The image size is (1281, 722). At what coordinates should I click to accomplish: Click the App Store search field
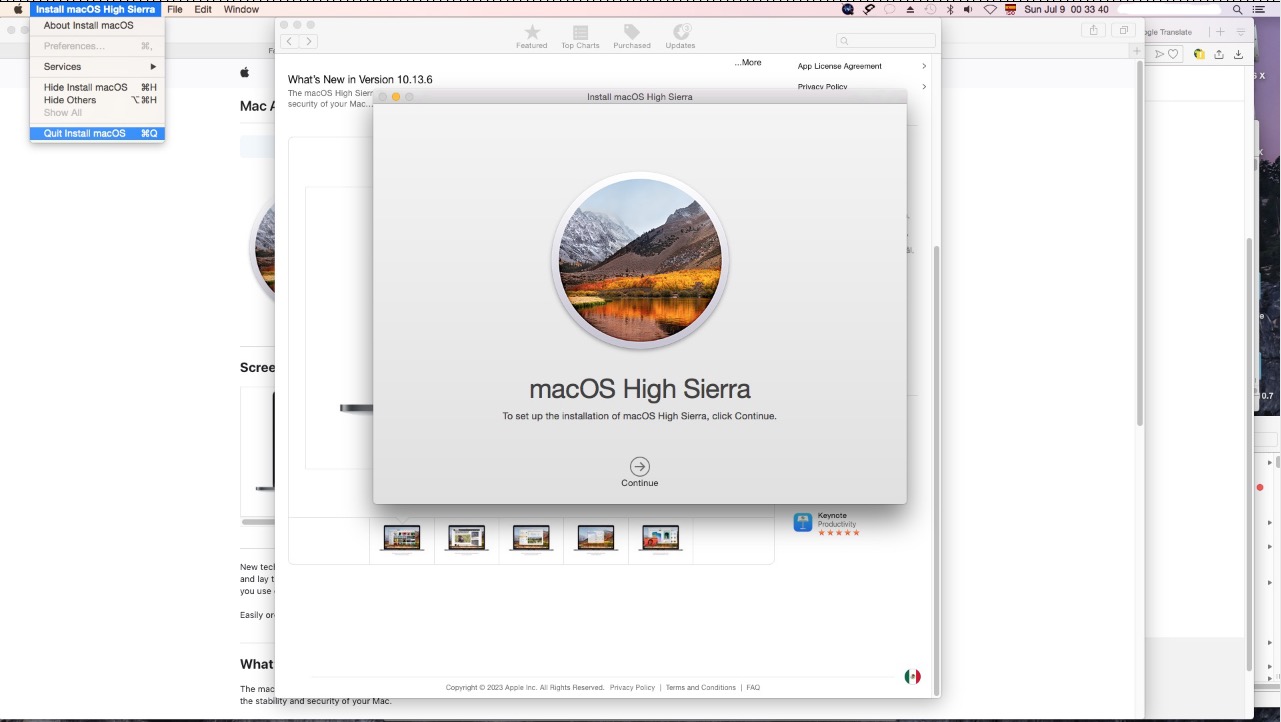click(x=886, y=41)
